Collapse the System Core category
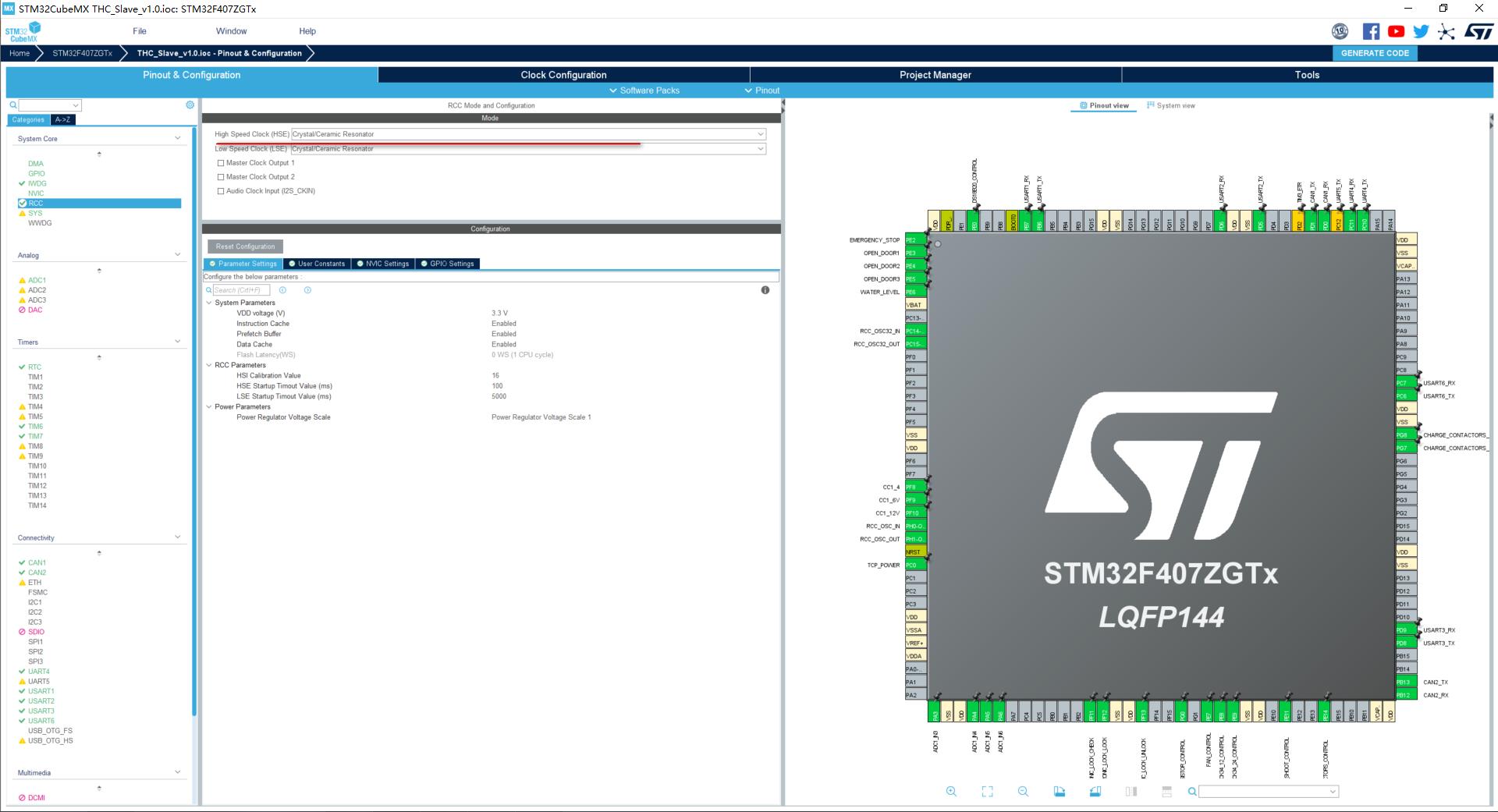1498x812 pixels. point(177,138)
